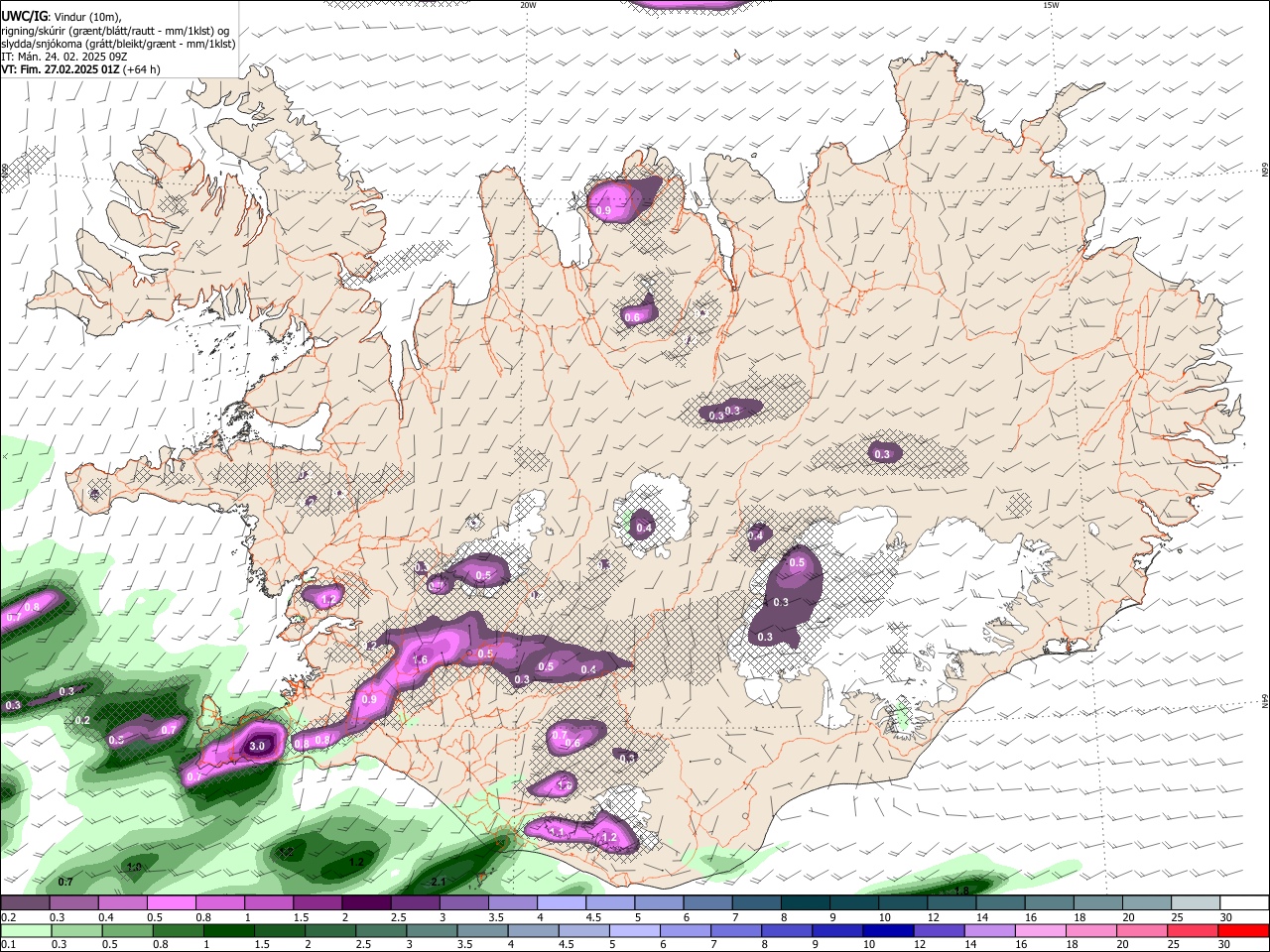Click the '15W' longitude label
The width and height of the screenshot is (1270, 952).
click(x=1051, y=5)
